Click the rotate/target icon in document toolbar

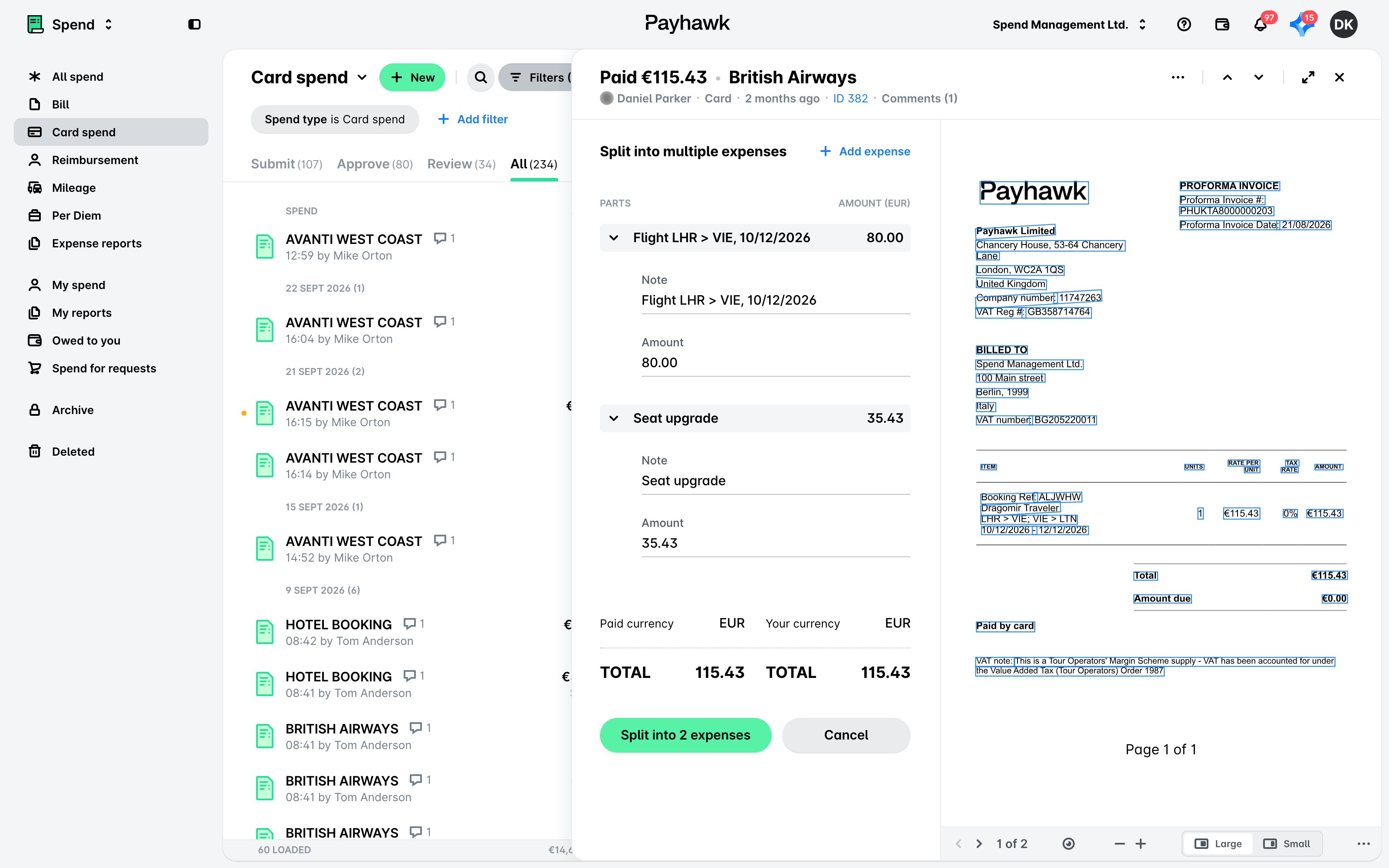pyautogui.click(x=1068, y=843)
